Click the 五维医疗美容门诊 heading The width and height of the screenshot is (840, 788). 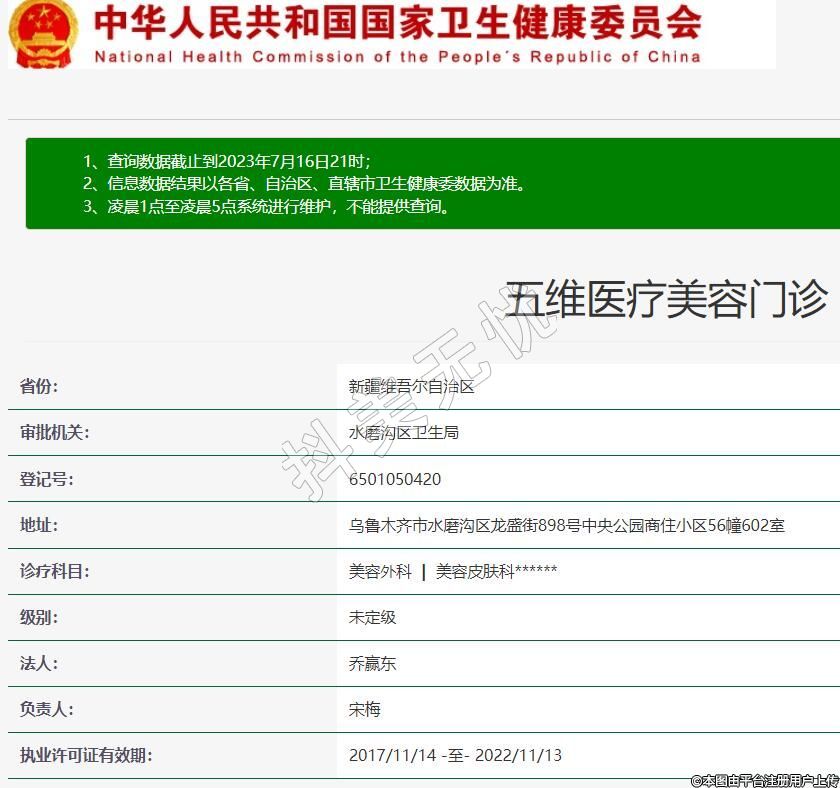pyautogui.click(x=666, y=299)
